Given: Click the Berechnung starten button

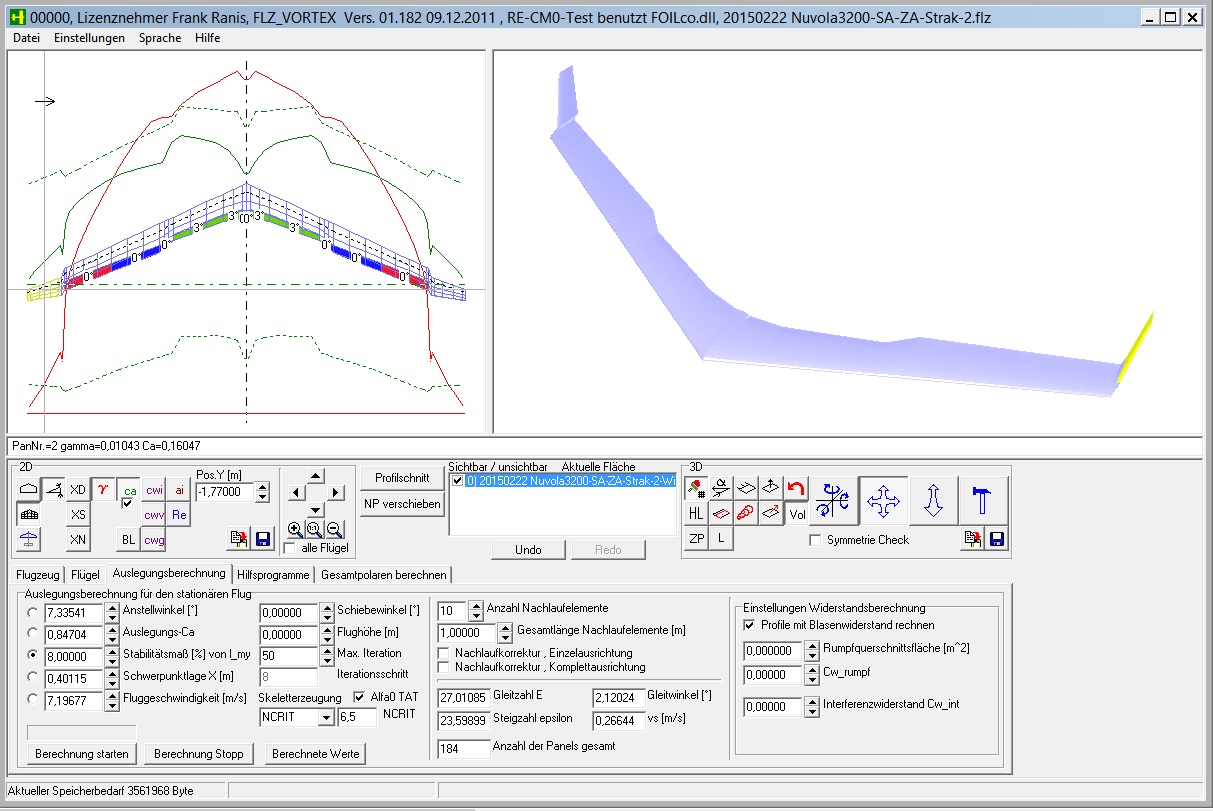Looking at the screenshot, I should click(80, 753).
